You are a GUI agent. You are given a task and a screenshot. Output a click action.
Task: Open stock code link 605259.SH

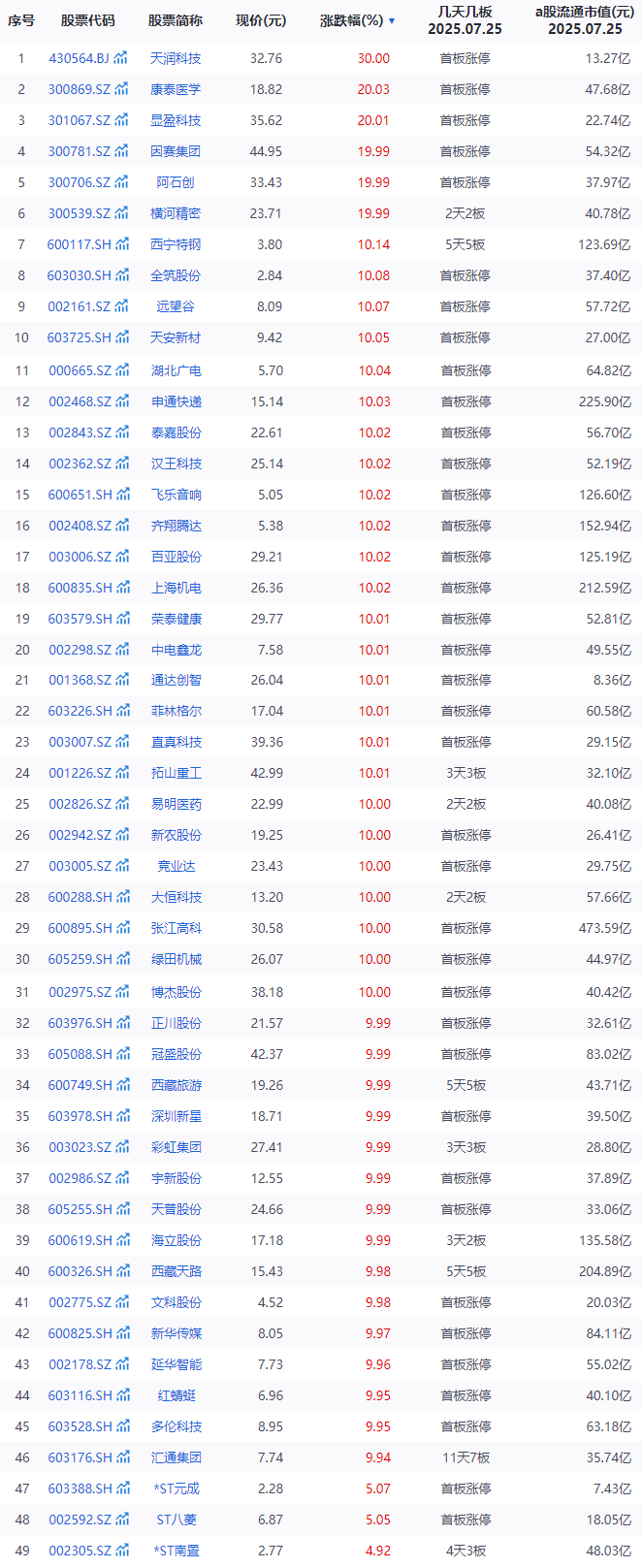click(80, 959)
